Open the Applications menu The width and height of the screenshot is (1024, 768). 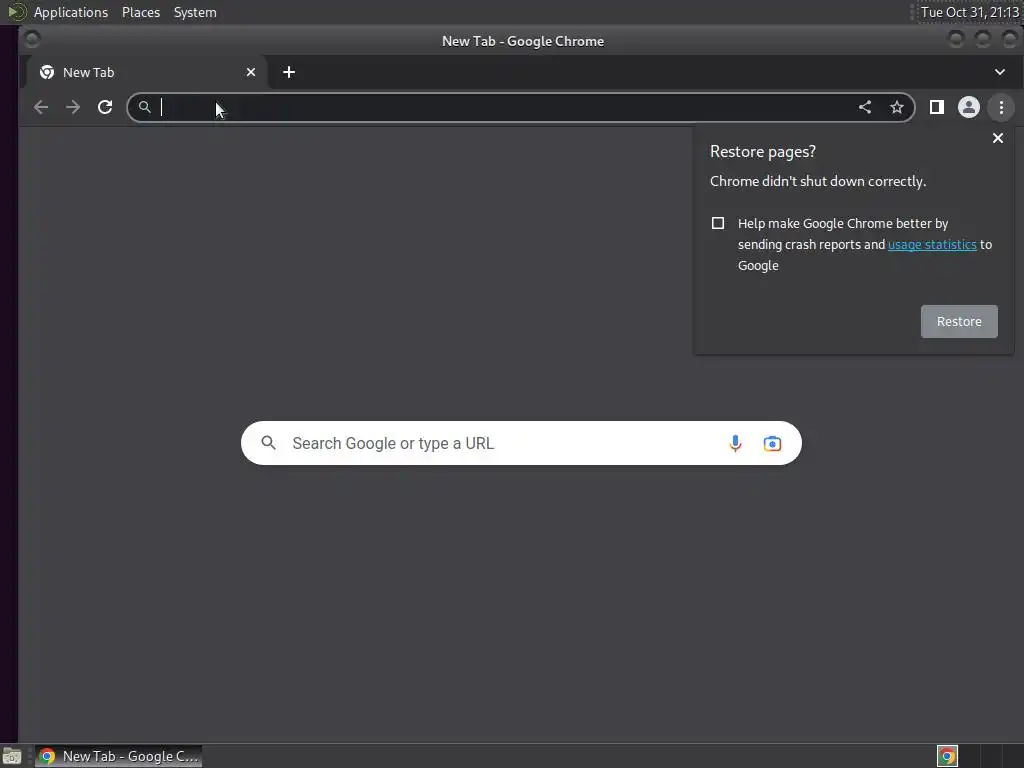tap(71, 12)
